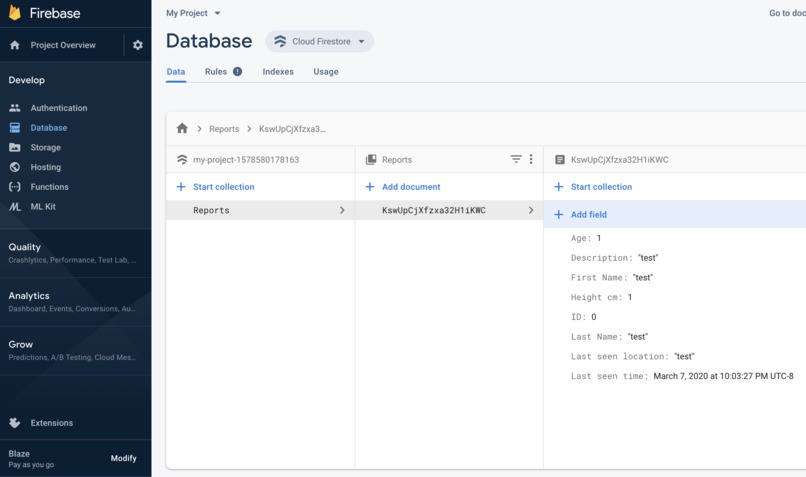
Task: Click the Storage folder icon
Action: 15,148
